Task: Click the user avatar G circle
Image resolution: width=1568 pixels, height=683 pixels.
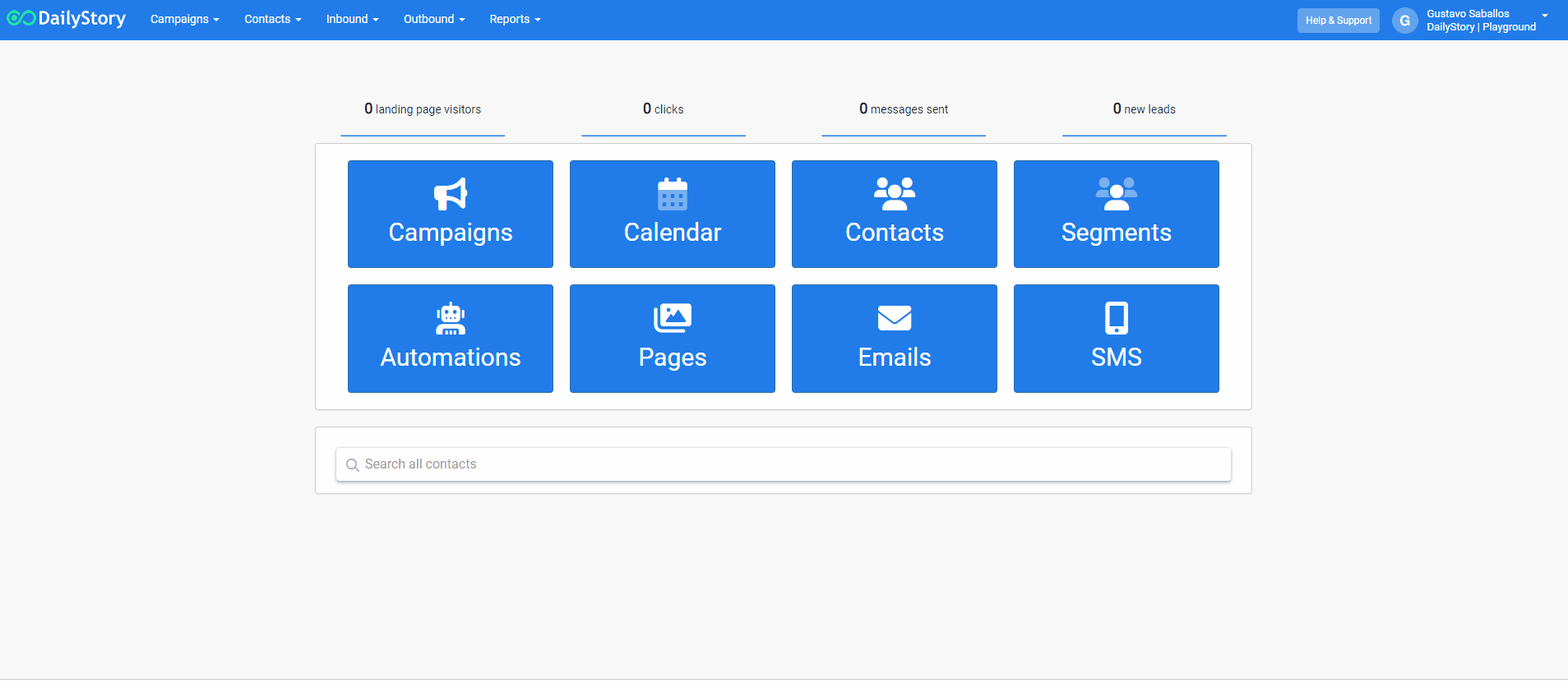Action: click(1405, 21)
